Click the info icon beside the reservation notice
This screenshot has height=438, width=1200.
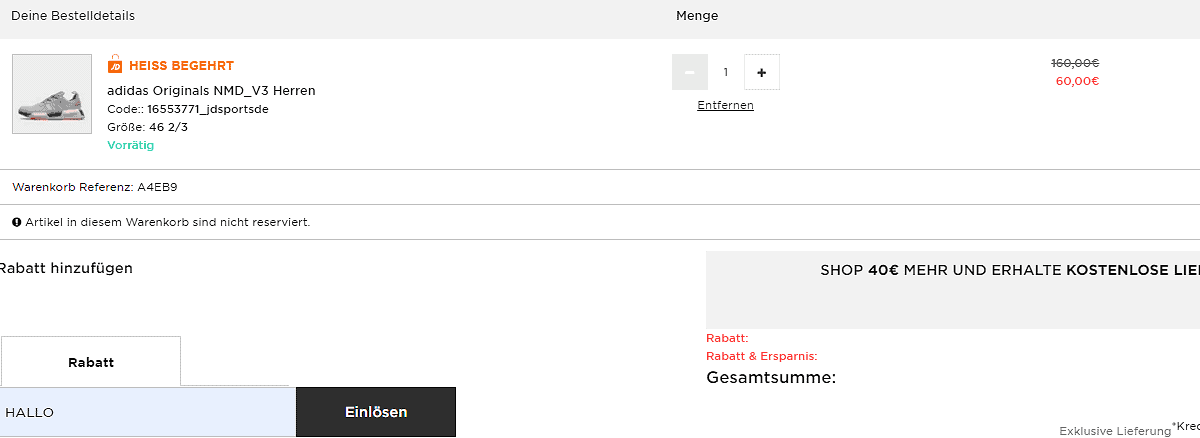[16, 222]
